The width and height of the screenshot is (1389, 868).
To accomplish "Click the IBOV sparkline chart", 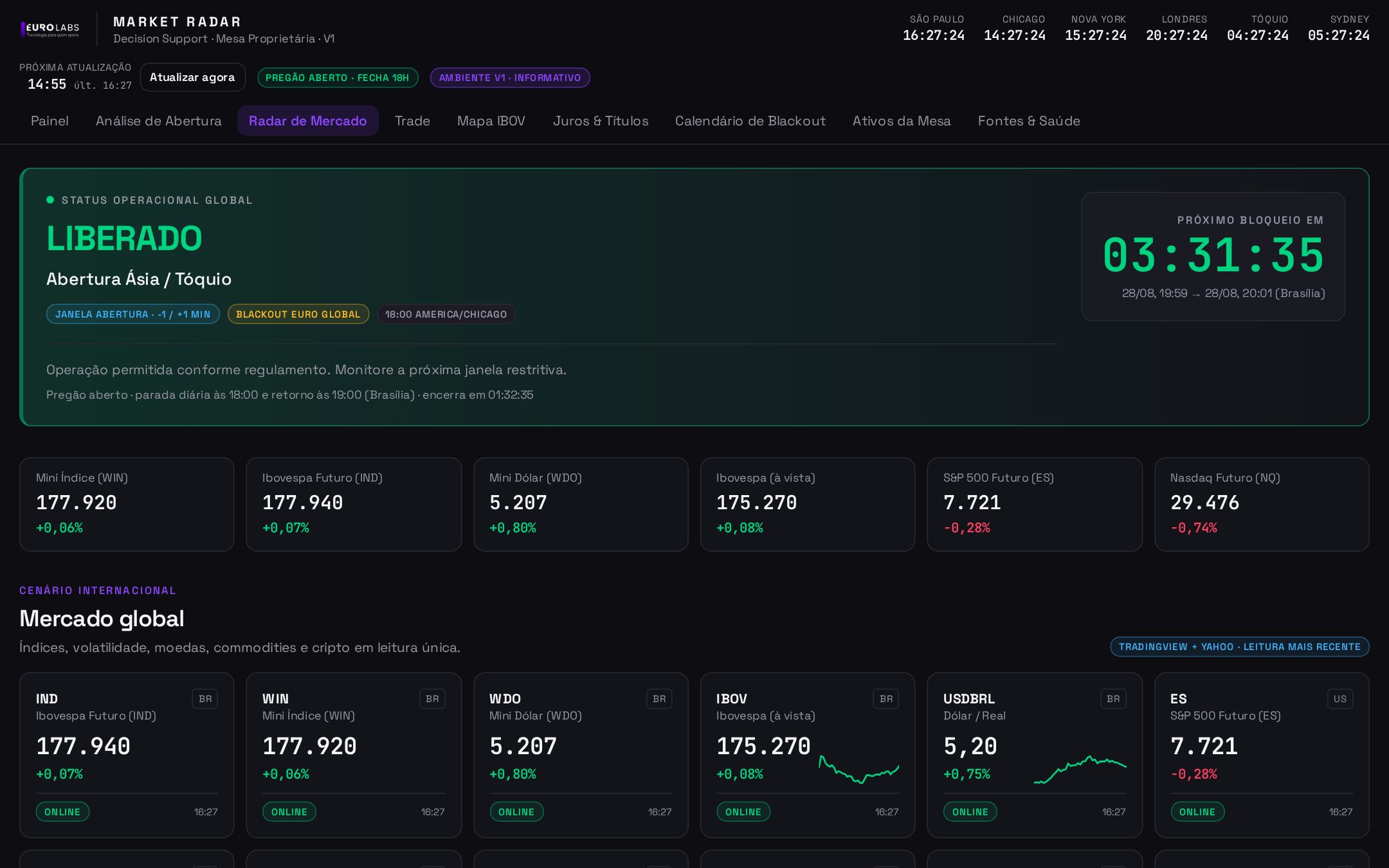I will click(x=859, y=770).
